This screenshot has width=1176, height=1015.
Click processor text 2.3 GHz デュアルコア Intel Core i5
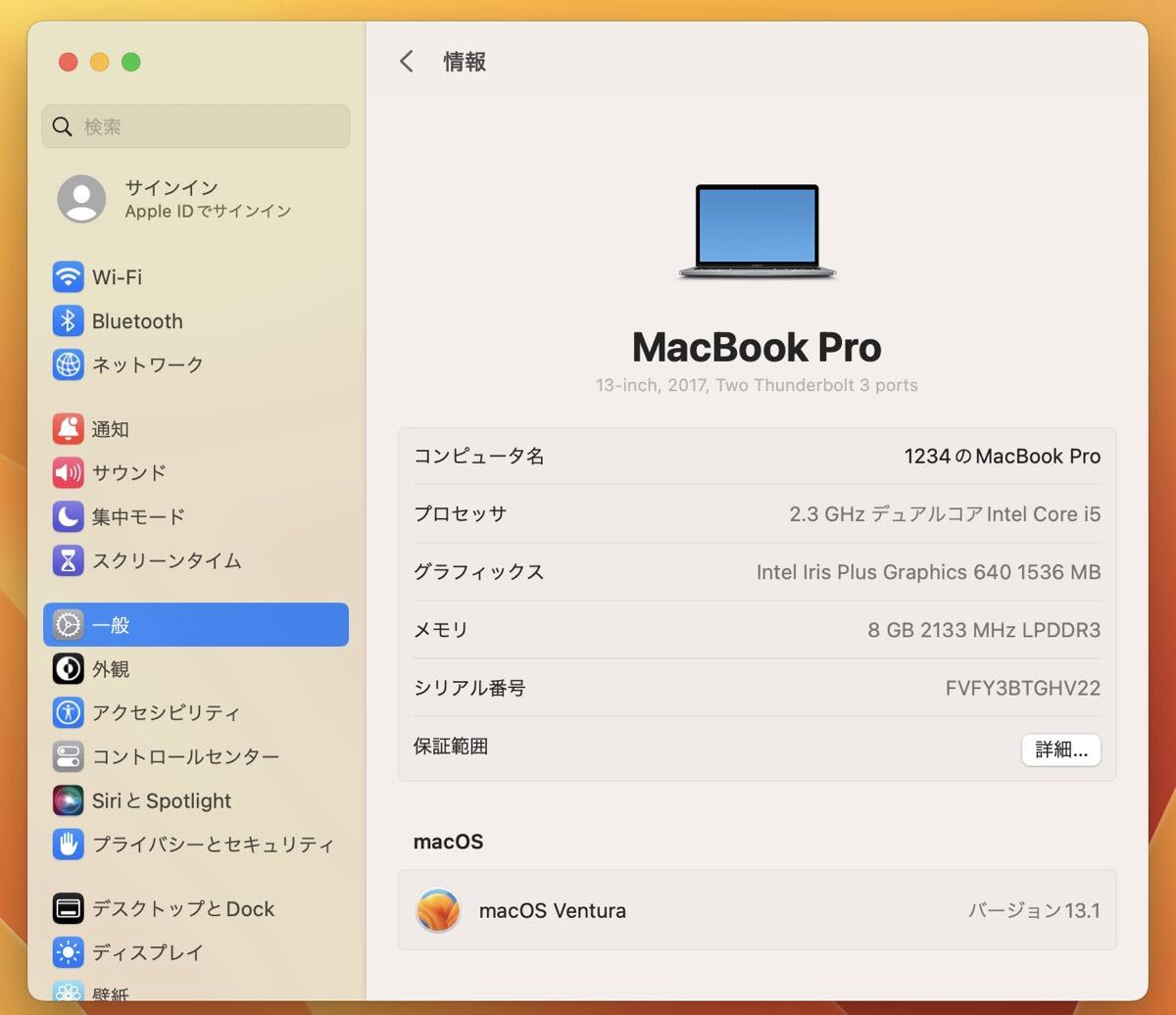pos(945,514)
